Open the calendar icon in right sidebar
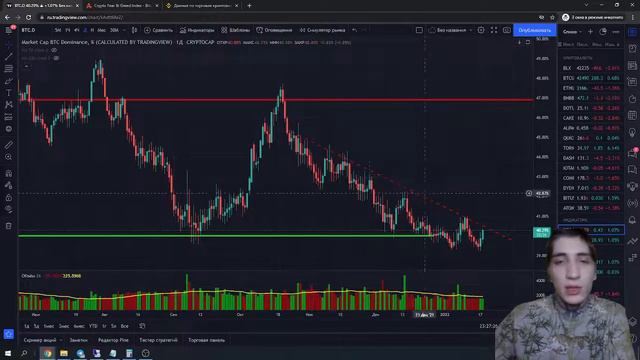Viewport: 640px width, 360px height. coord(632,116)
